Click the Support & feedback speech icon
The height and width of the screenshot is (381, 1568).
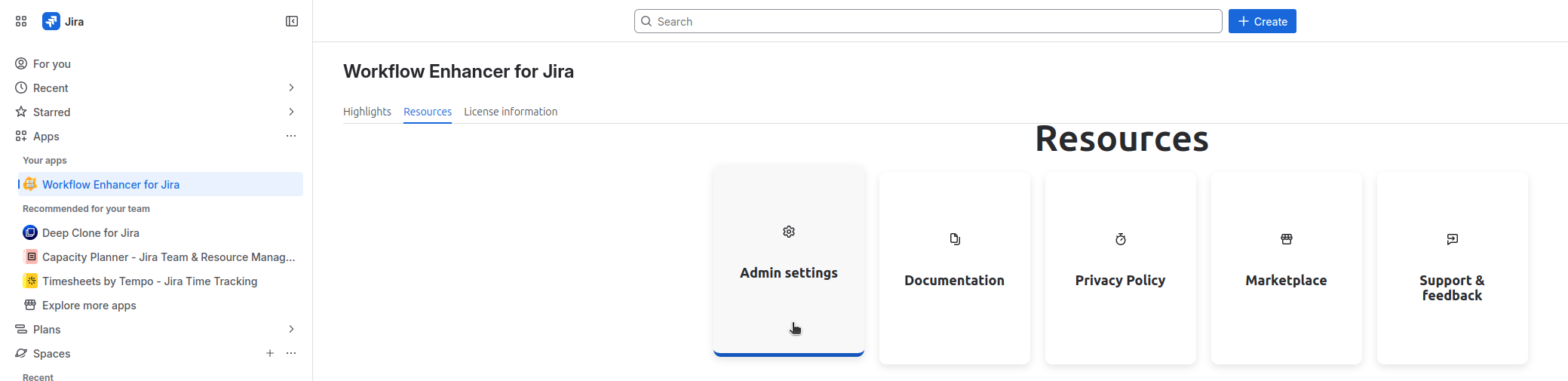pos(1453,239)
